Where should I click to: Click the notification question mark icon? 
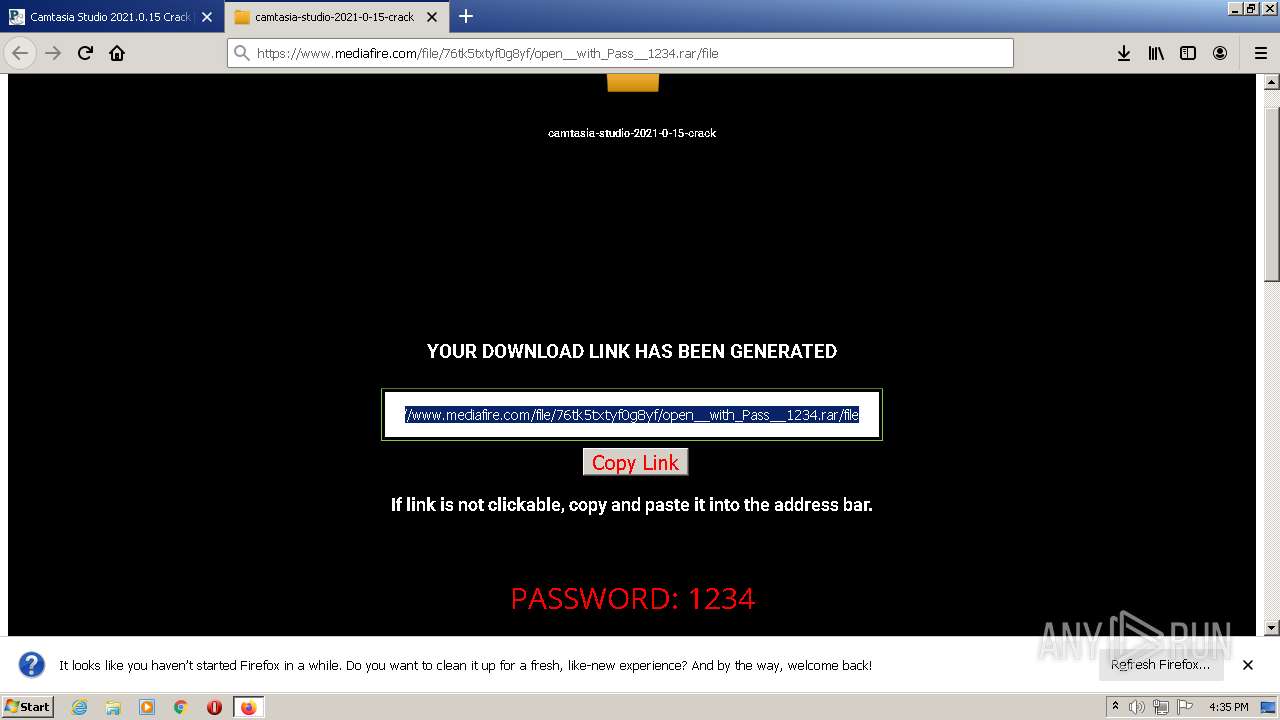(32, 665)
